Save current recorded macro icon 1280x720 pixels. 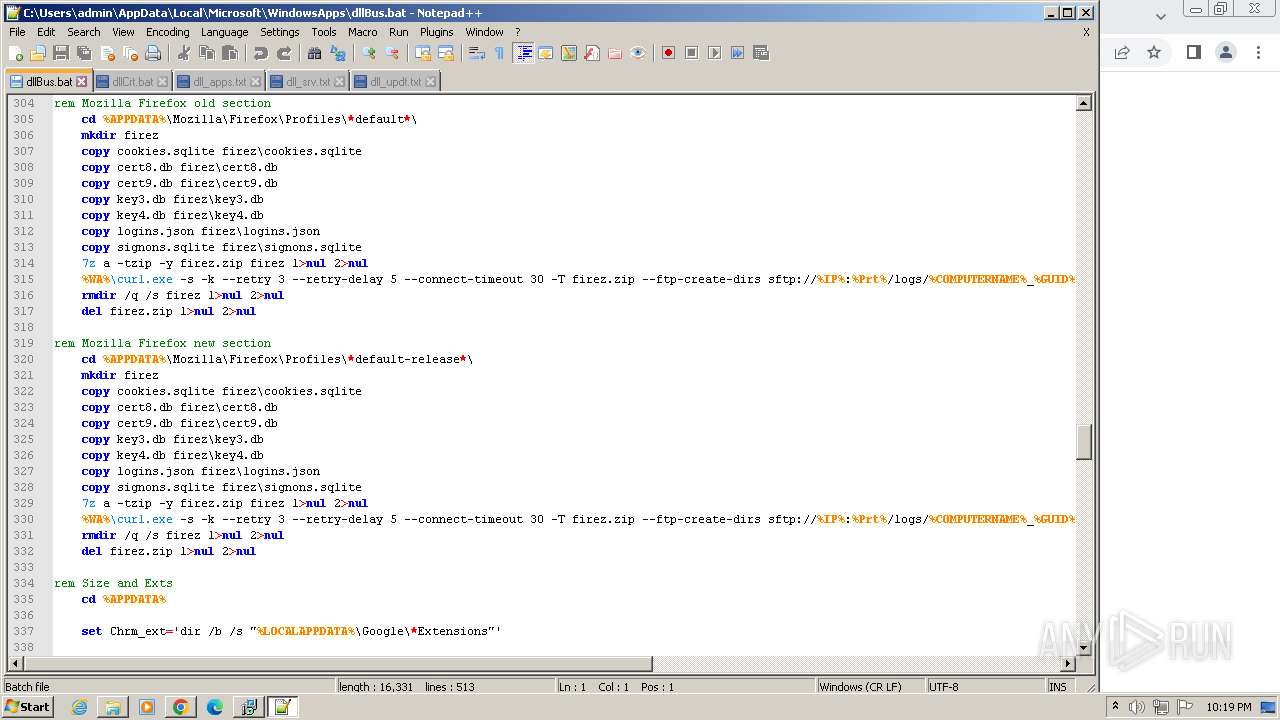point(760,53)
